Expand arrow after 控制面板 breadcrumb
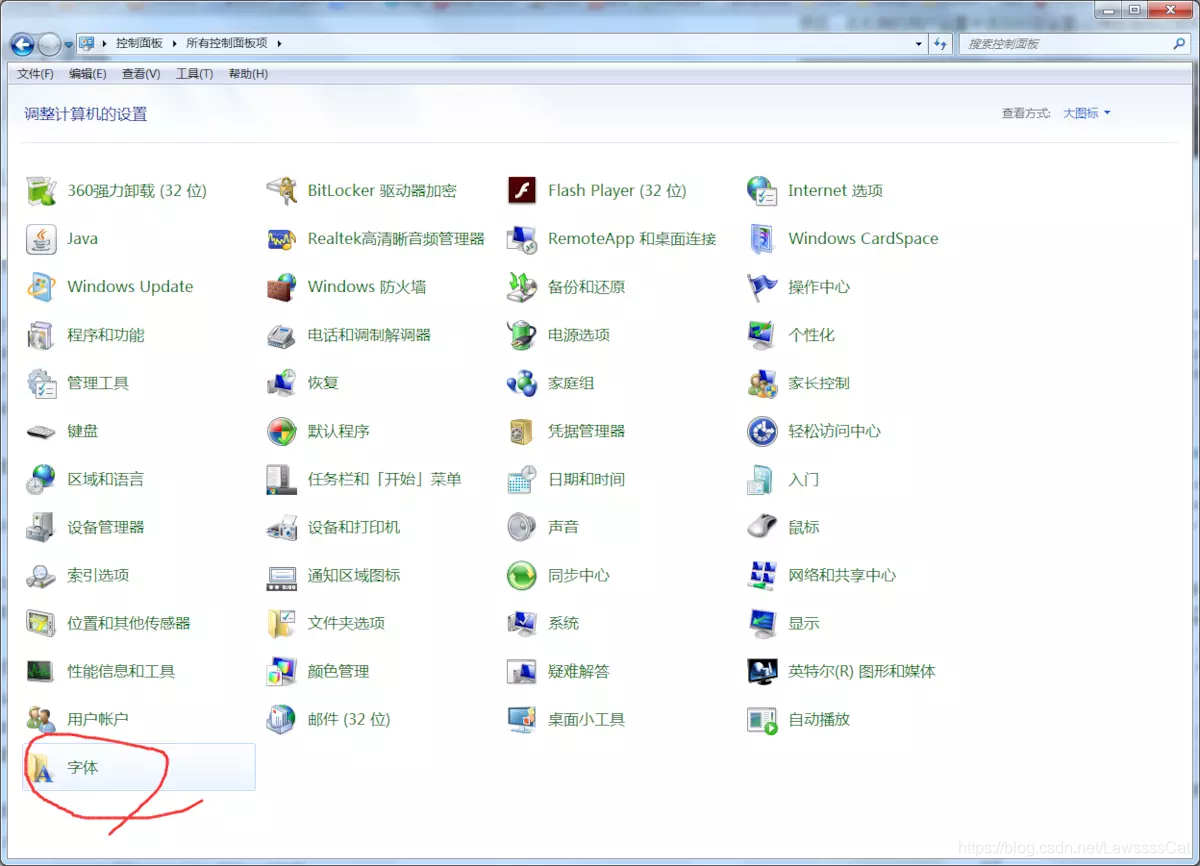The height and width of the screenshot is (866, 1200). click(x=174, y=44)
